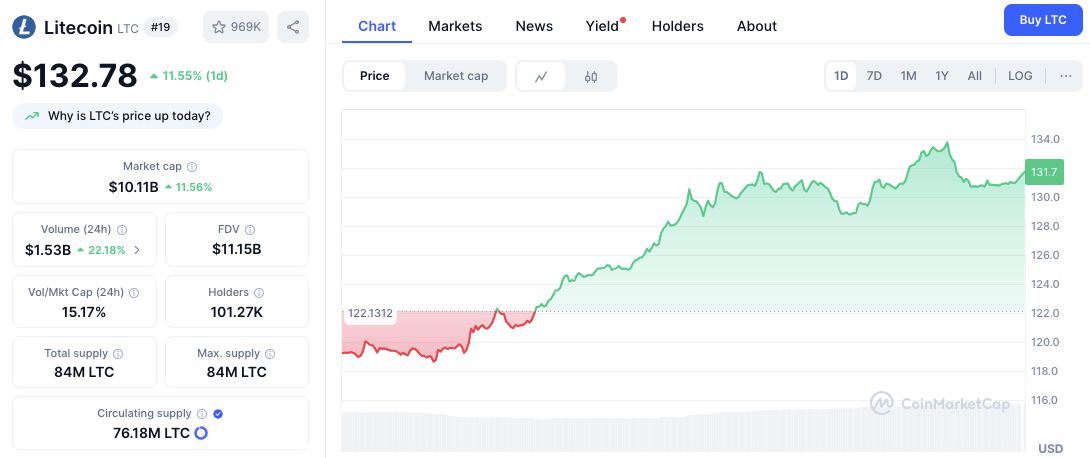
Task: Click the Buy LTC button
Action: coord(1043,19)
